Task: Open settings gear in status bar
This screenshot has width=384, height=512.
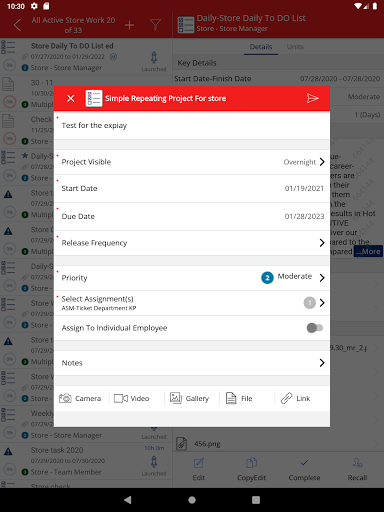Action: 34,6
